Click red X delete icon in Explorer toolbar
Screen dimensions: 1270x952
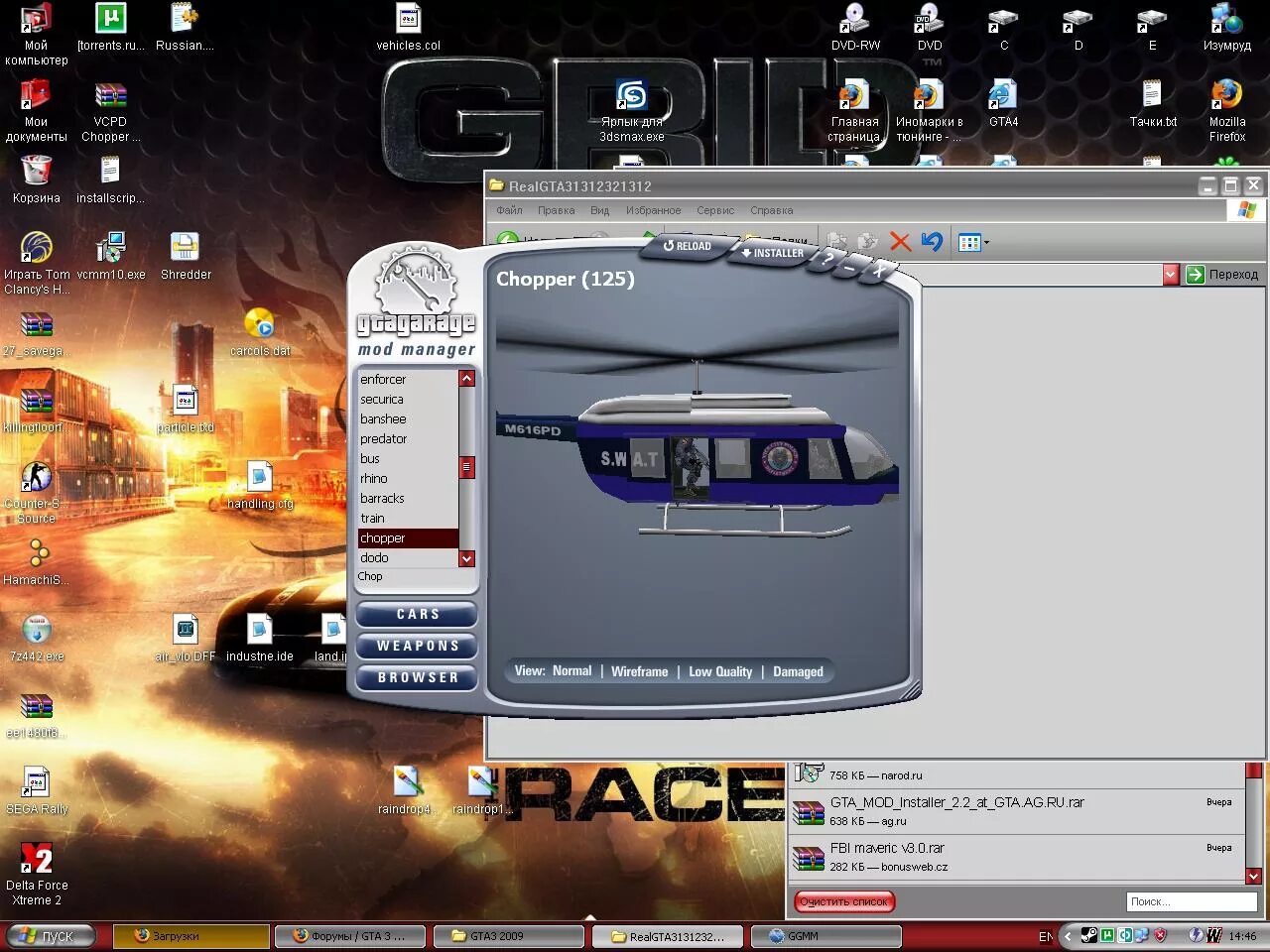click(900, 241)
